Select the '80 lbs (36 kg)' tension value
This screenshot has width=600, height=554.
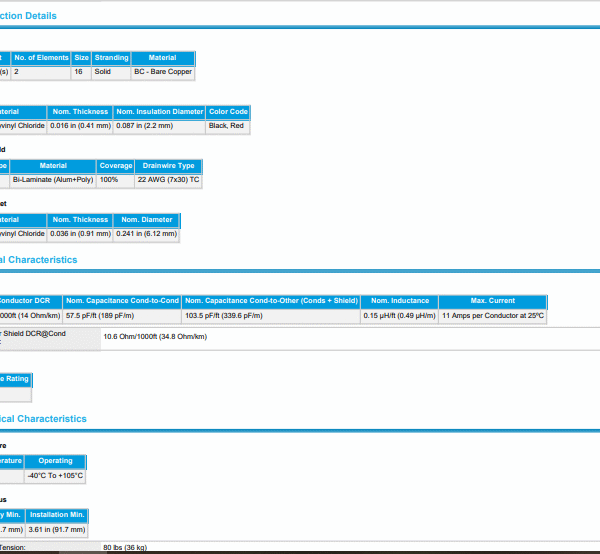point(125,548)
